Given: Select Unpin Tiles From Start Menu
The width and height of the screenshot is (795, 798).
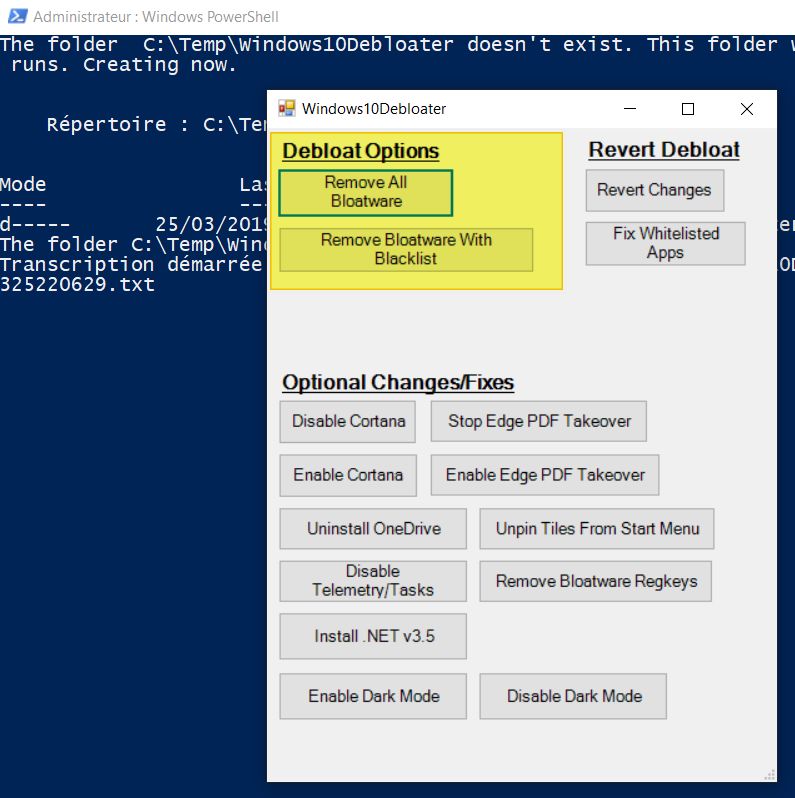Looking at the screenshot, I should (597, 528).
